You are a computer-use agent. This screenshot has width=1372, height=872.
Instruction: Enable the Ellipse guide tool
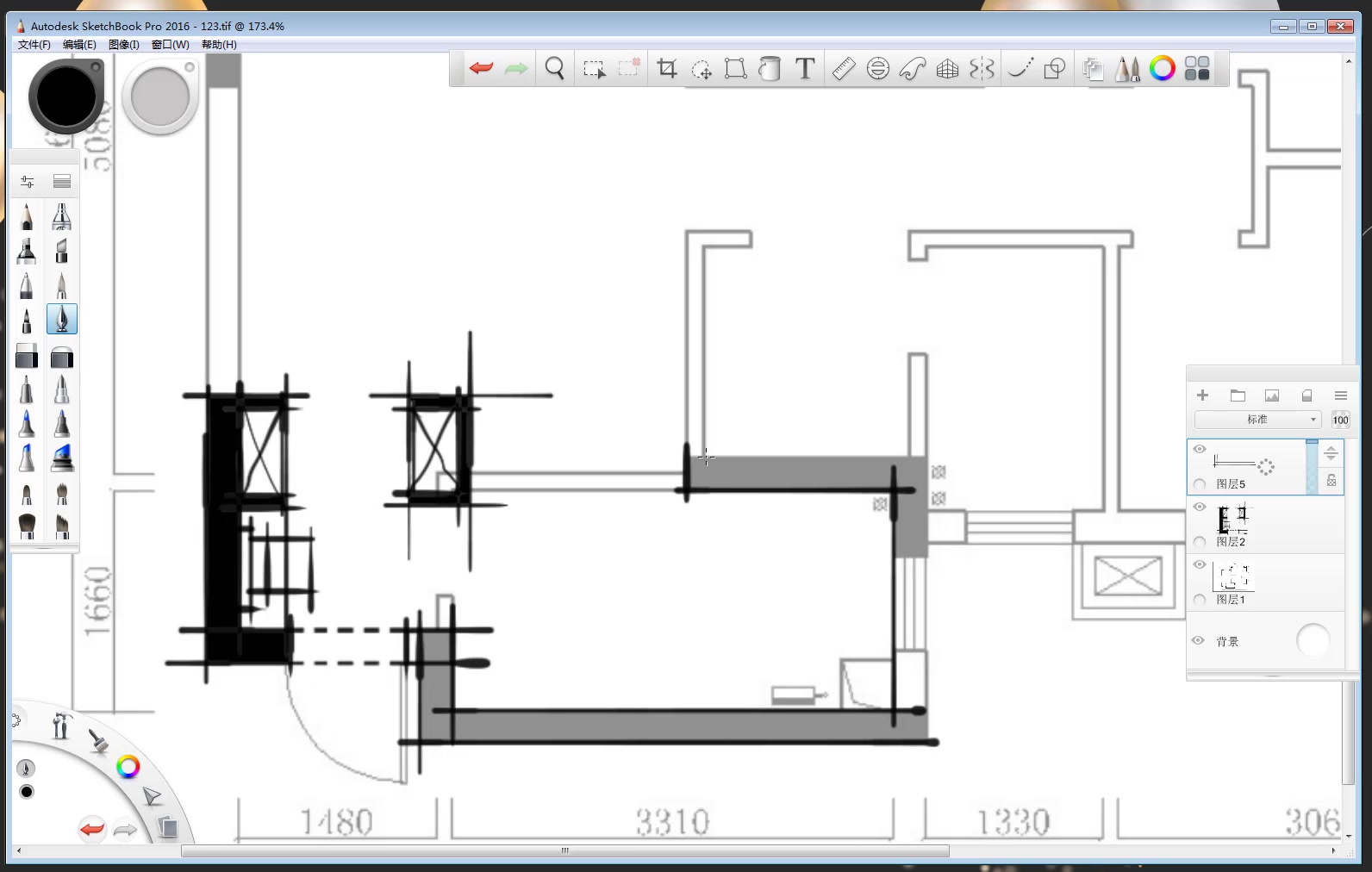(x=878, y=68)
